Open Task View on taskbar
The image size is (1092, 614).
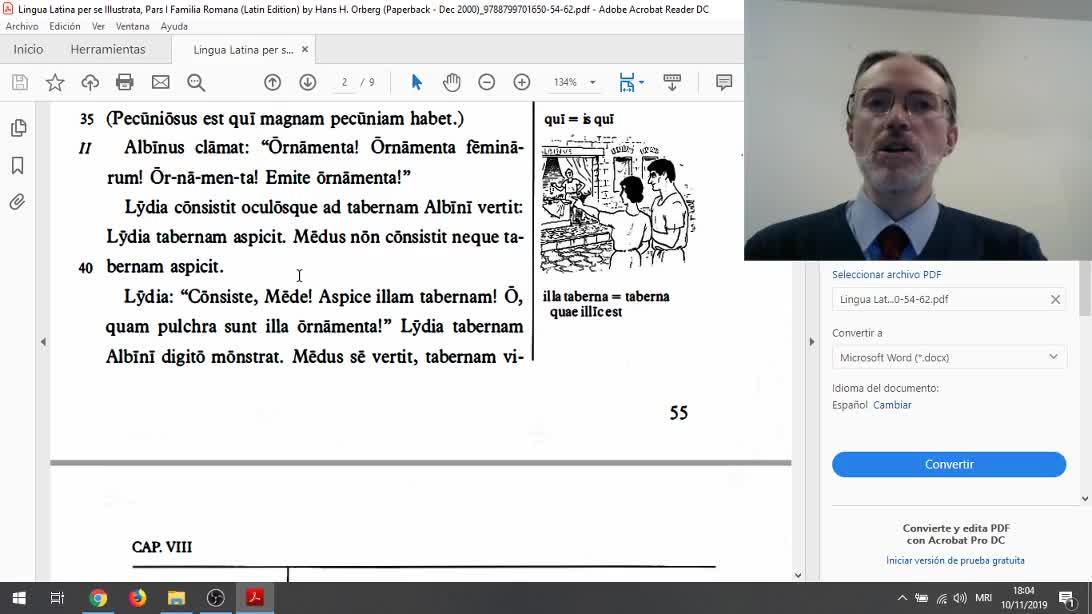[57, 598]
